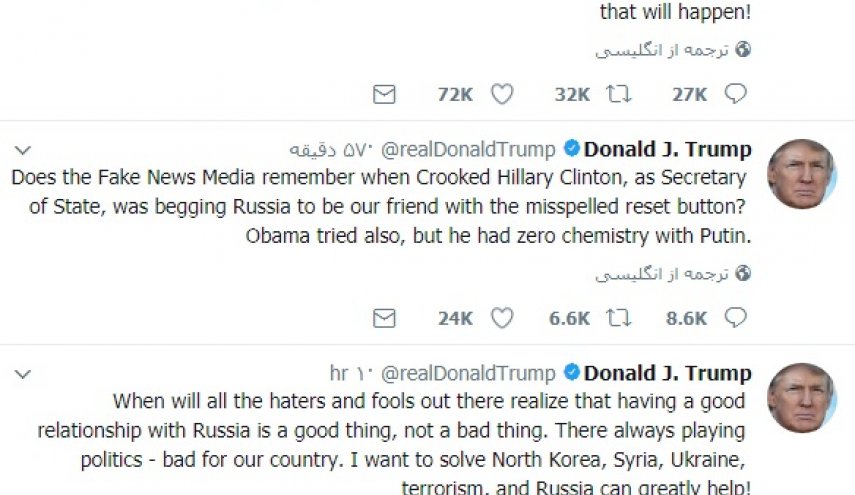Click envelope icon beside 72K likes

[x=384, y=95]
